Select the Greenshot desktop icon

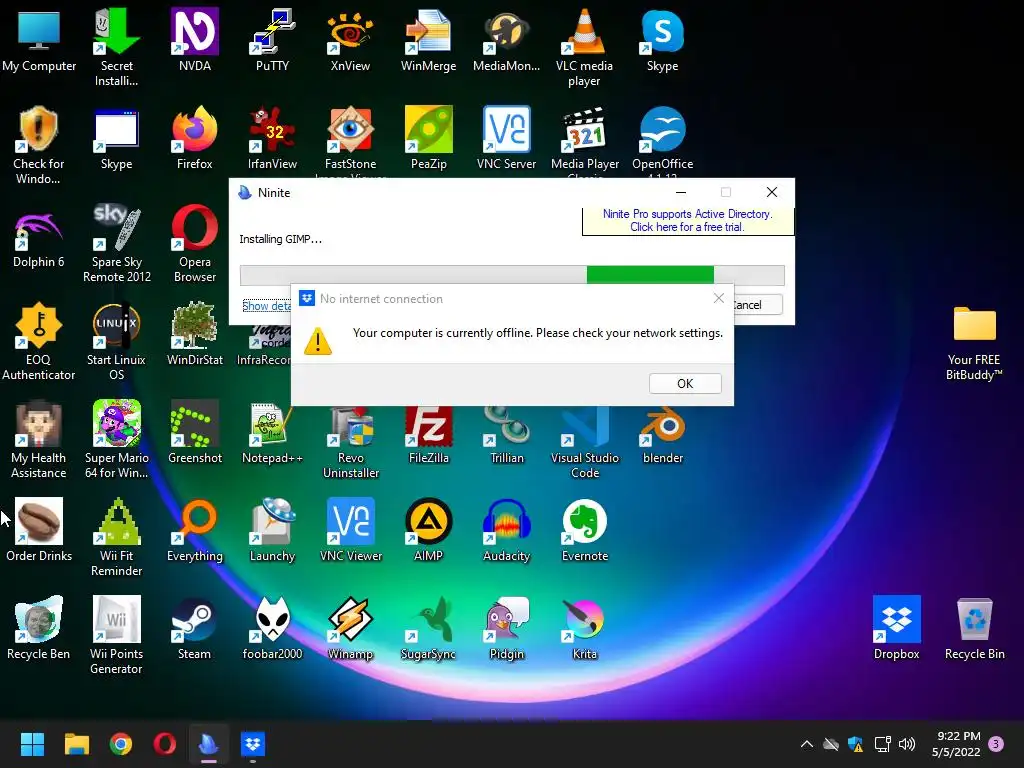pos(195,432)
